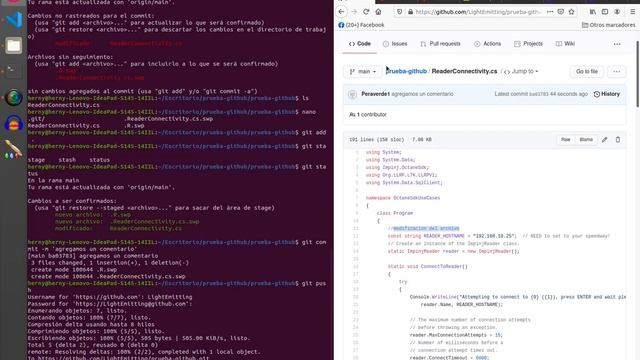The image size is (640, 360).
Task: Open the Firefox Library icon
Action: tap(593, 12)
